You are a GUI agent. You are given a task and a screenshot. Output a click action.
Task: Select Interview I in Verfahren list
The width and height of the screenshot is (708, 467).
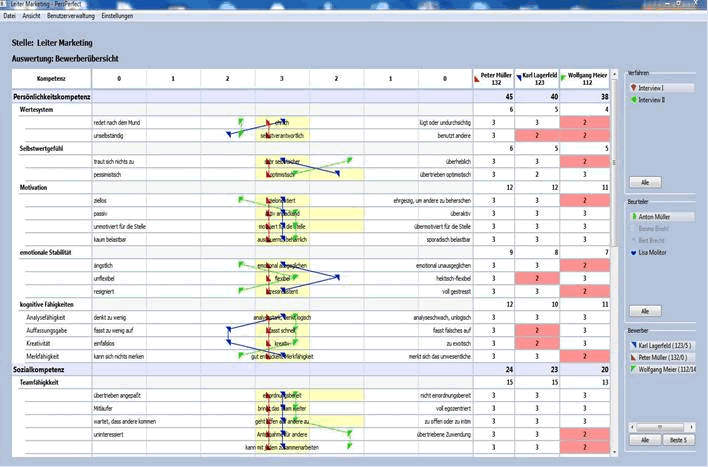[x=661, y=88]
